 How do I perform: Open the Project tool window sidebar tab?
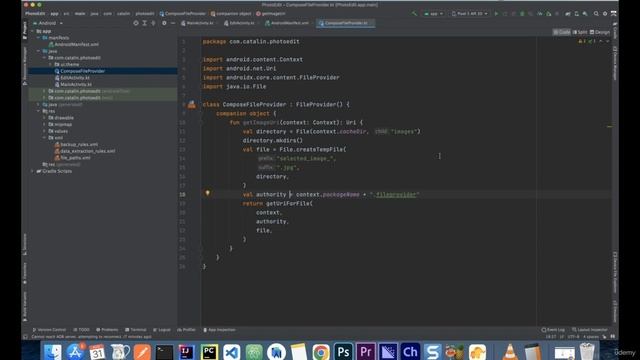tap(25, 30)
